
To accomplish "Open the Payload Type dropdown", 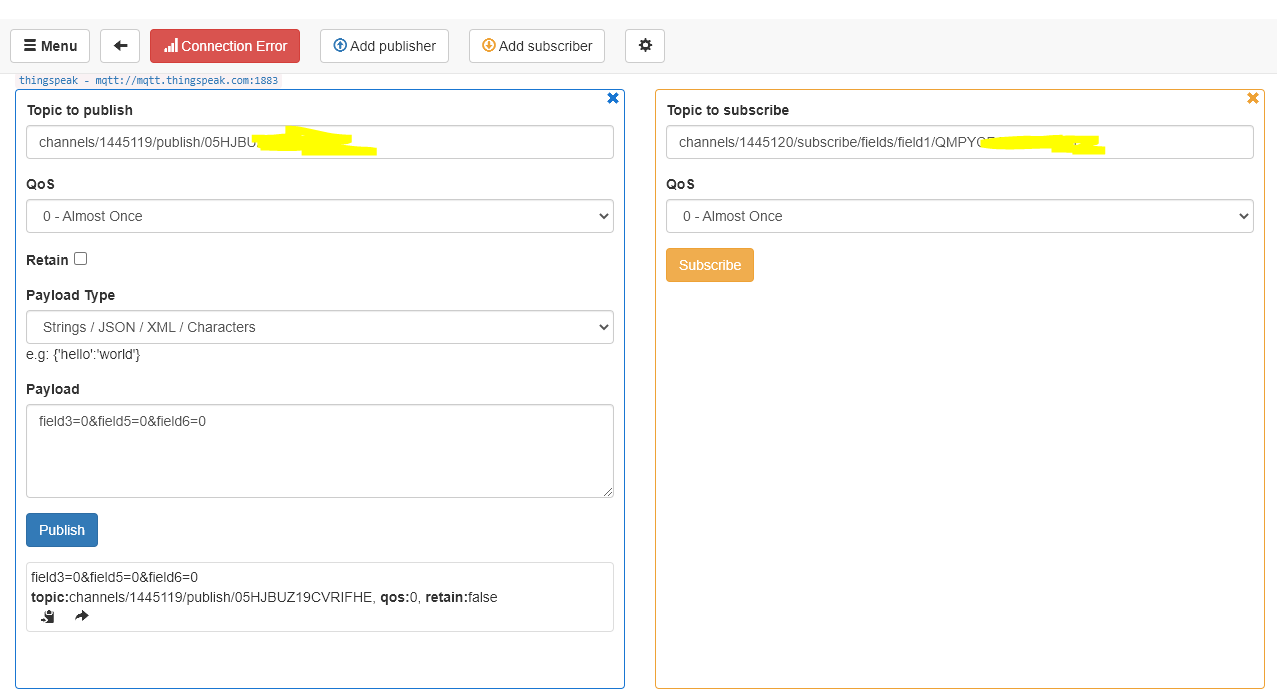I will [x=320, y=327].
